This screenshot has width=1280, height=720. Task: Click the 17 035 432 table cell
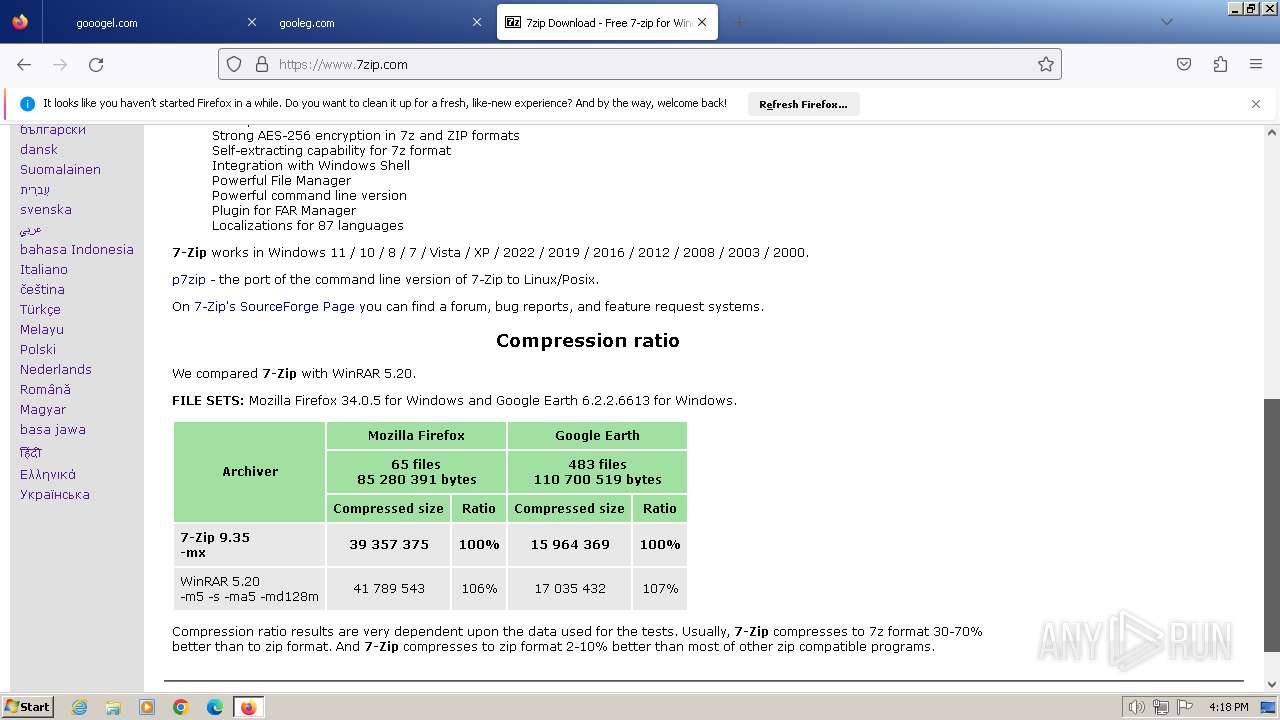click(570, 589)
